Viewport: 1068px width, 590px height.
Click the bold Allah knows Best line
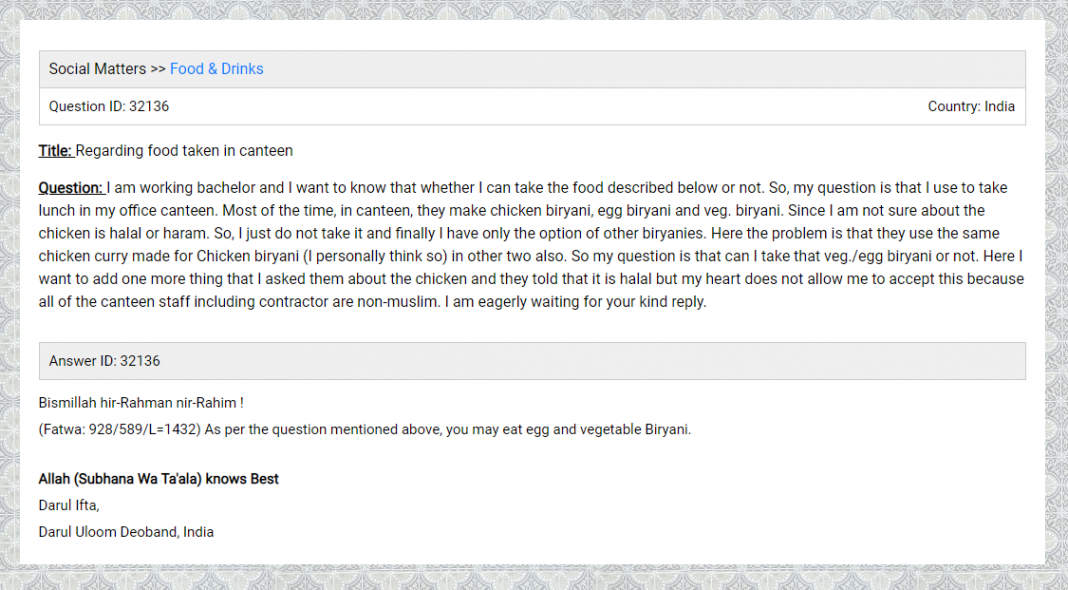158,479
